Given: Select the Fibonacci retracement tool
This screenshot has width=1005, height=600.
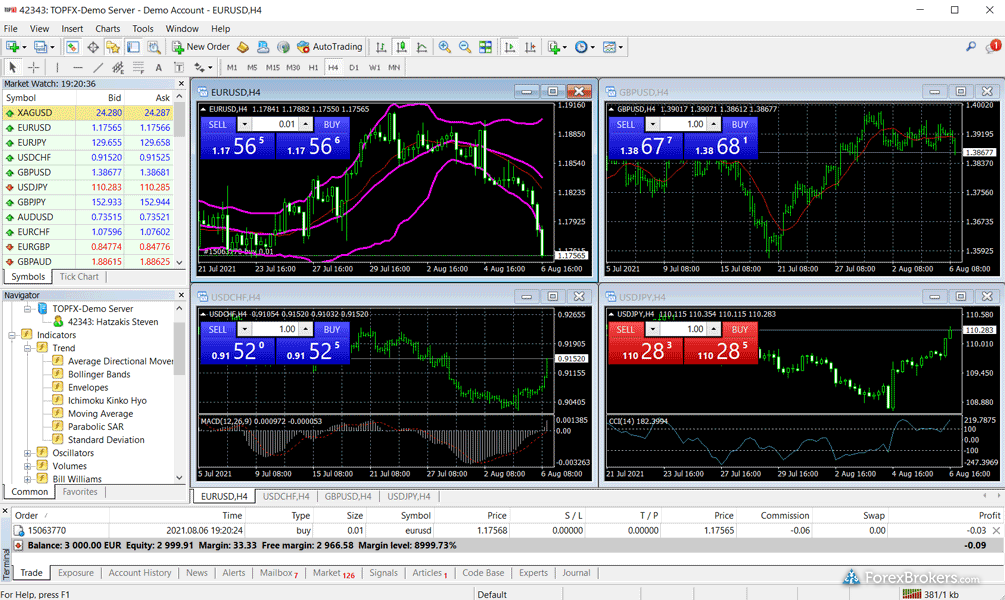Looking at the screenshot, I should (x=138, y=67).
